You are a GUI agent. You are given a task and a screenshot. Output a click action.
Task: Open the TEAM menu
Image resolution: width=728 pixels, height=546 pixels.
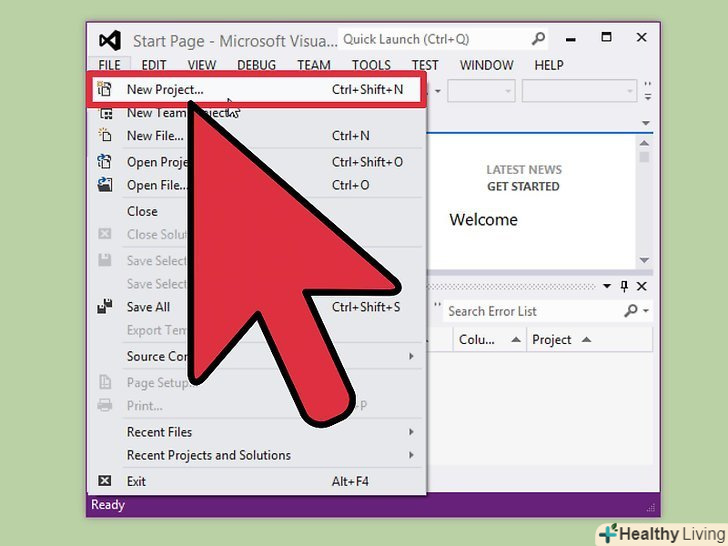[314, 65]
